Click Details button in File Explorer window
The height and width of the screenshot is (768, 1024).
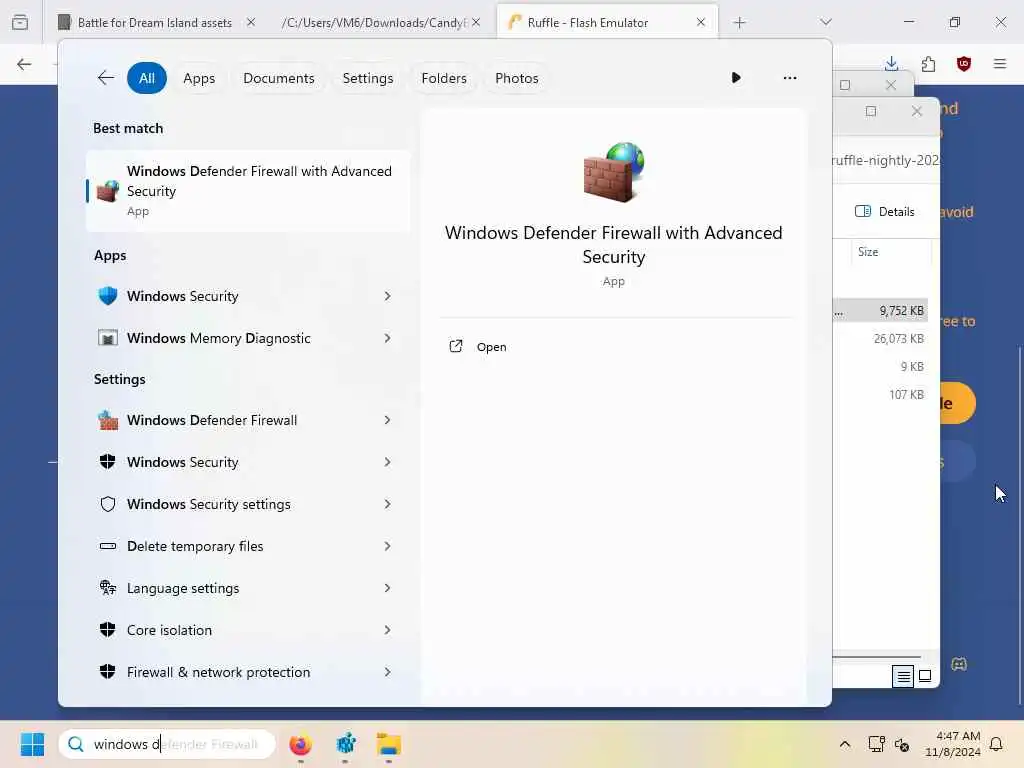(885, 211)
